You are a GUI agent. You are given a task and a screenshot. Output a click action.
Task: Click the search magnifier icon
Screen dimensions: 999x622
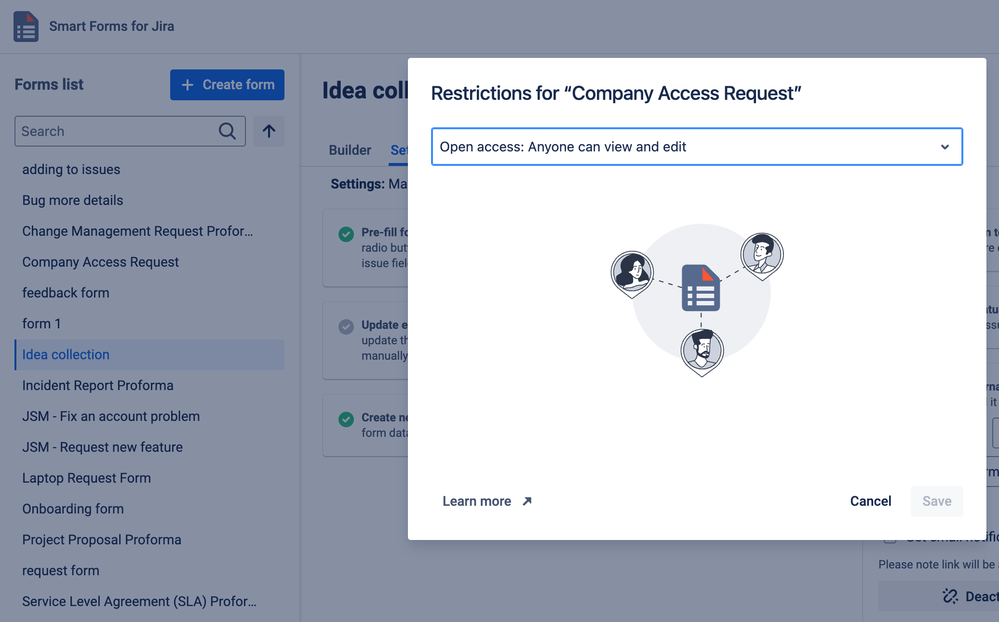(227, 131)
